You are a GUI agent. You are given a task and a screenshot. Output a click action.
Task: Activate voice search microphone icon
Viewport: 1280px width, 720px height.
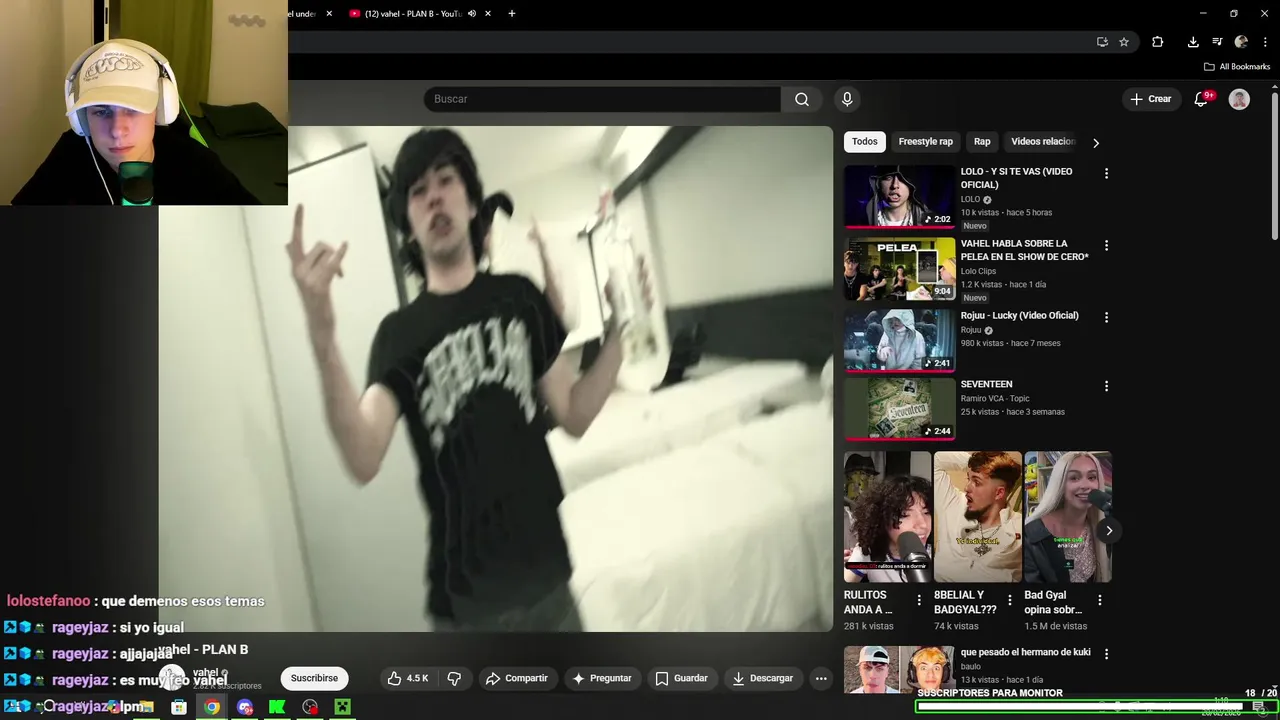(847, 99)
